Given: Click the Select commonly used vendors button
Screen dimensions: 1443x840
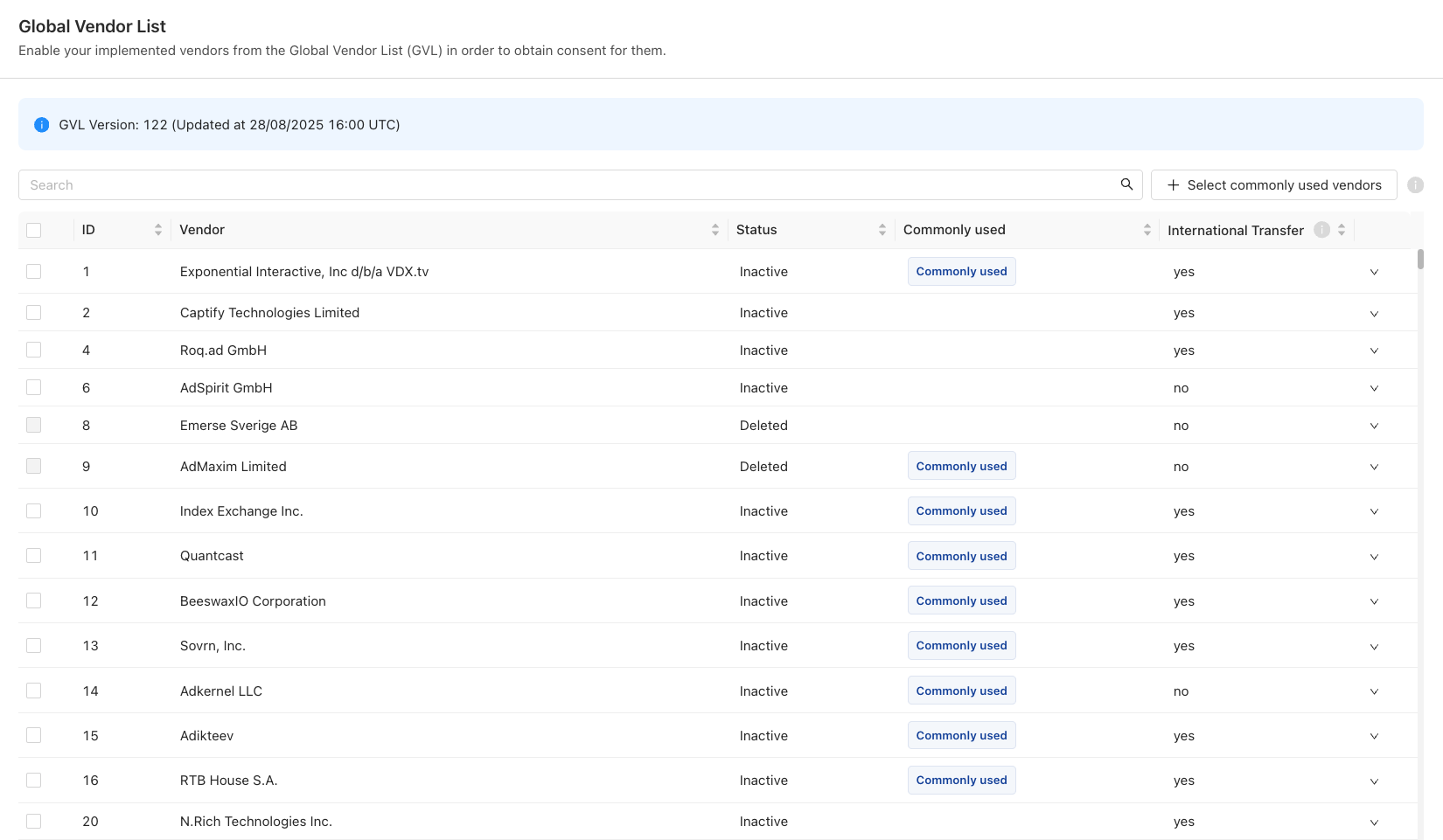Looking at the screenshot, I should [x=1273, y=185].
